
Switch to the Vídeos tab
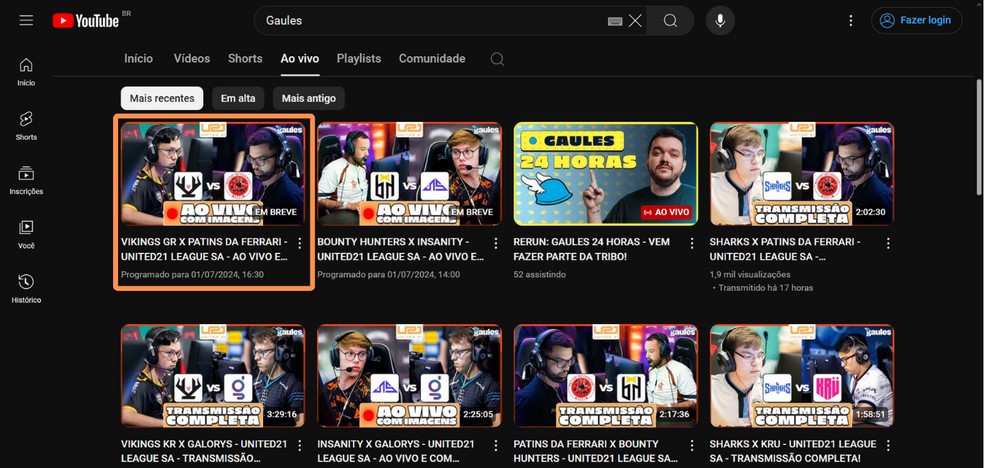(x=192, y=58)
